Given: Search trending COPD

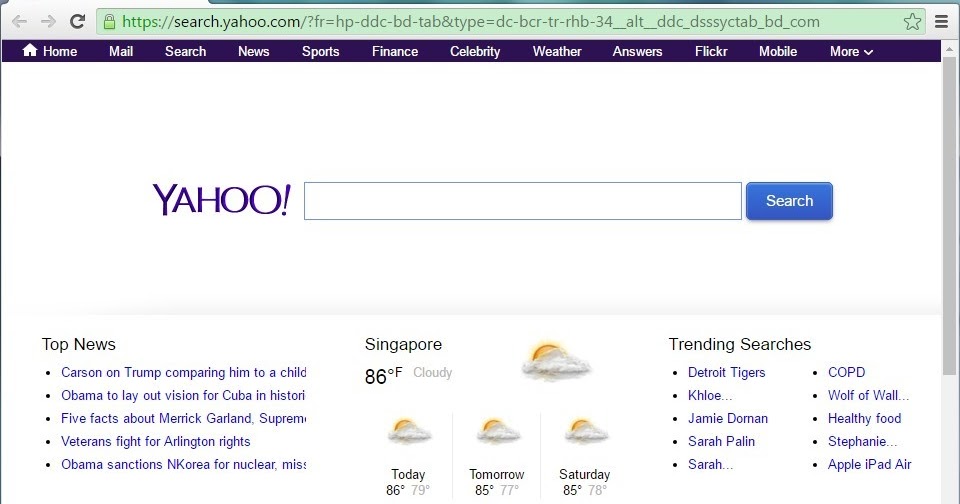Looking at the screenshot, I should click(847, 372).
